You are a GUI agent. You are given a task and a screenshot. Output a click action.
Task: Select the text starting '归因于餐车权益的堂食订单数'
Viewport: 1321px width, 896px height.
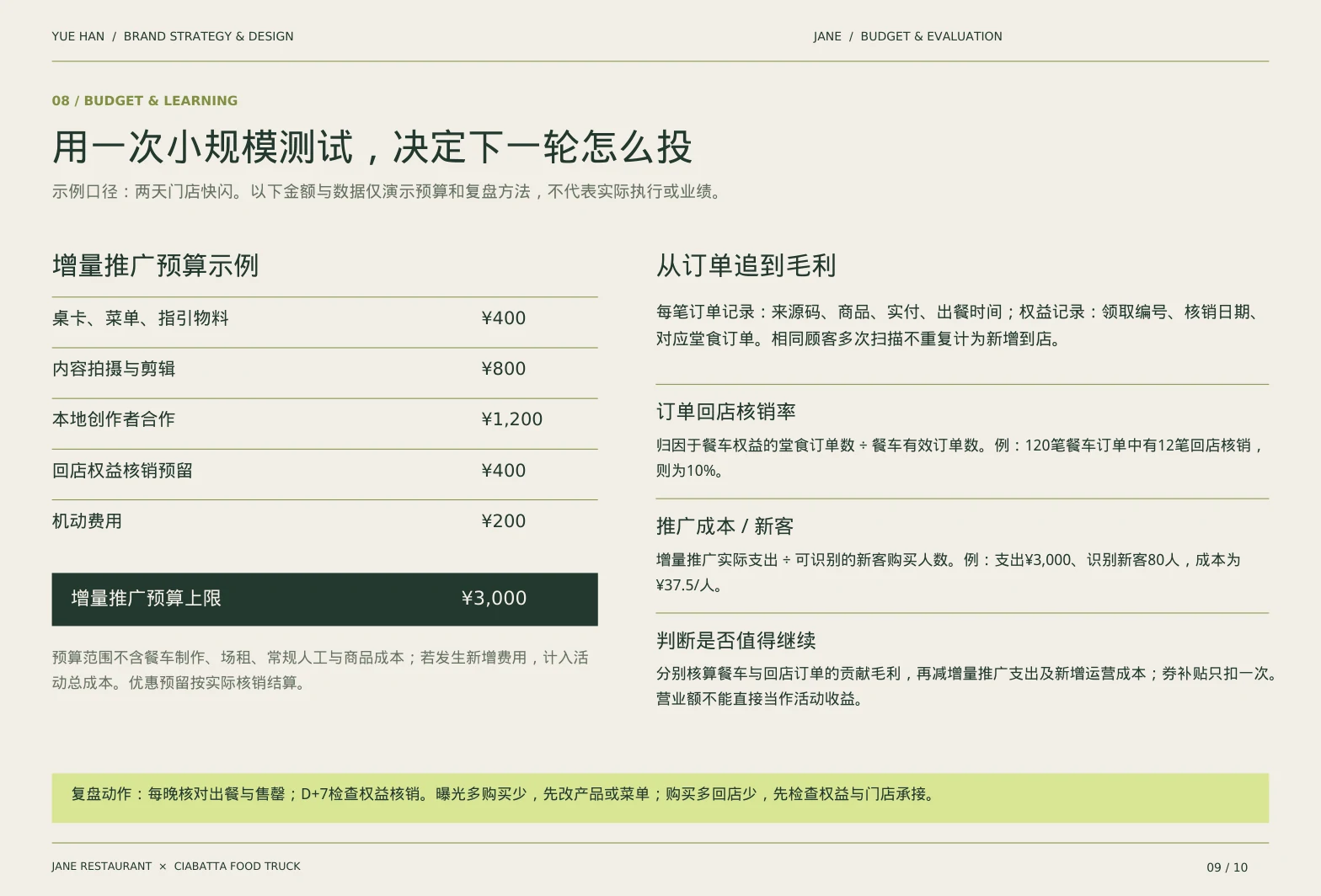click(960, 458)
